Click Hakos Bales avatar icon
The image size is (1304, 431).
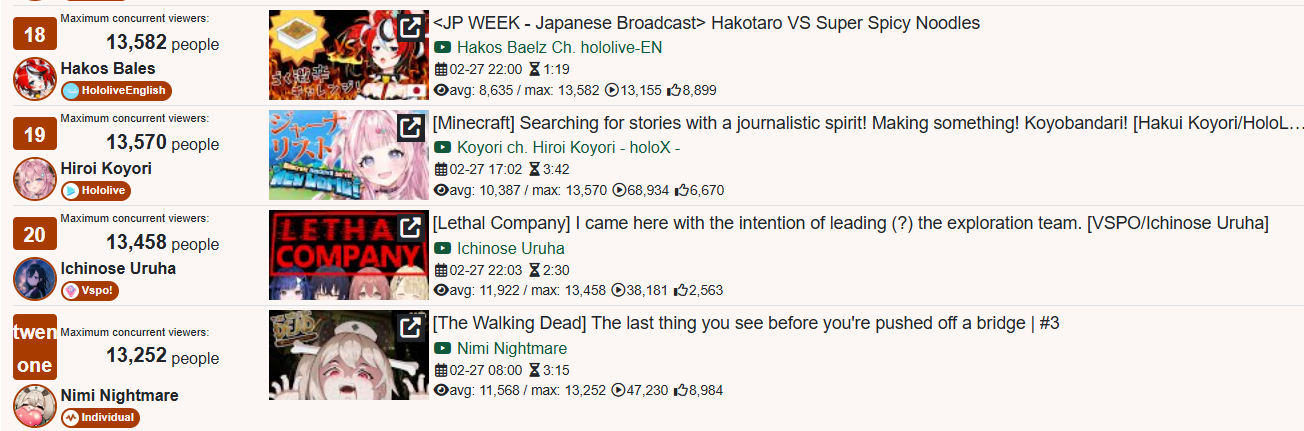34,79
